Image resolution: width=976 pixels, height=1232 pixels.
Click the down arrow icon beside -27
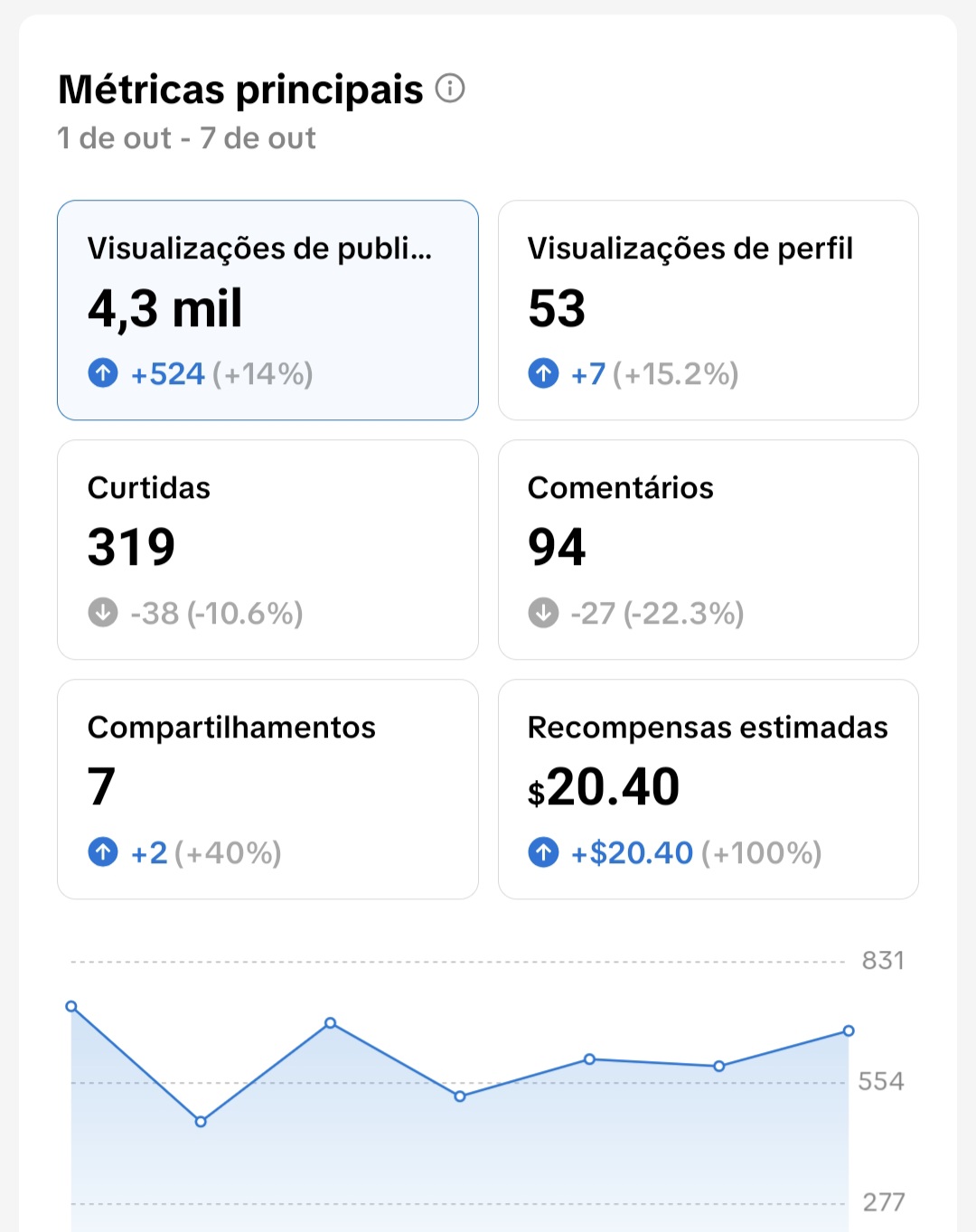(543, 612)
